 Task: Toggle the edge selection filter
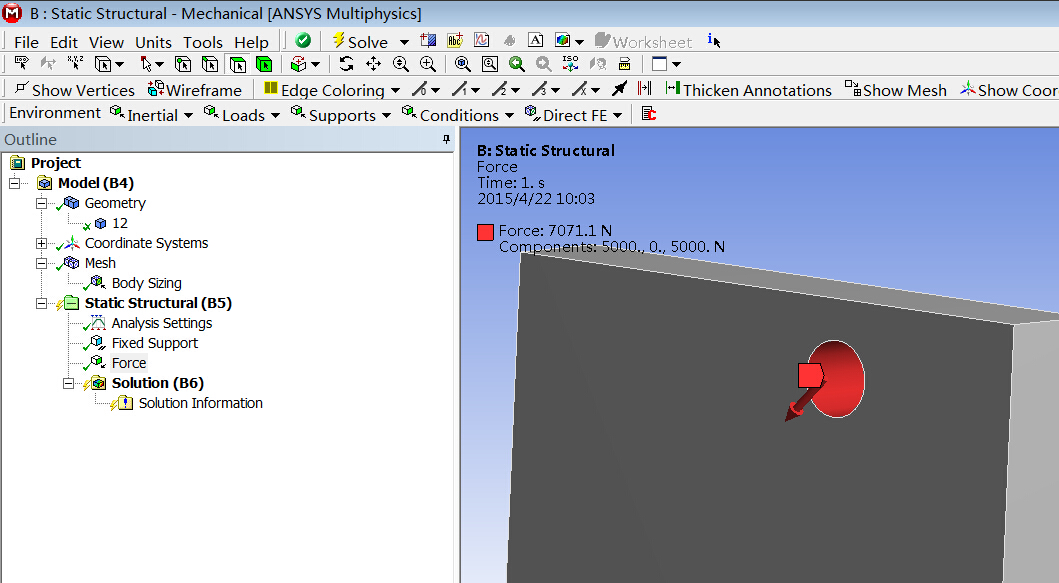[x=210, y=64]
